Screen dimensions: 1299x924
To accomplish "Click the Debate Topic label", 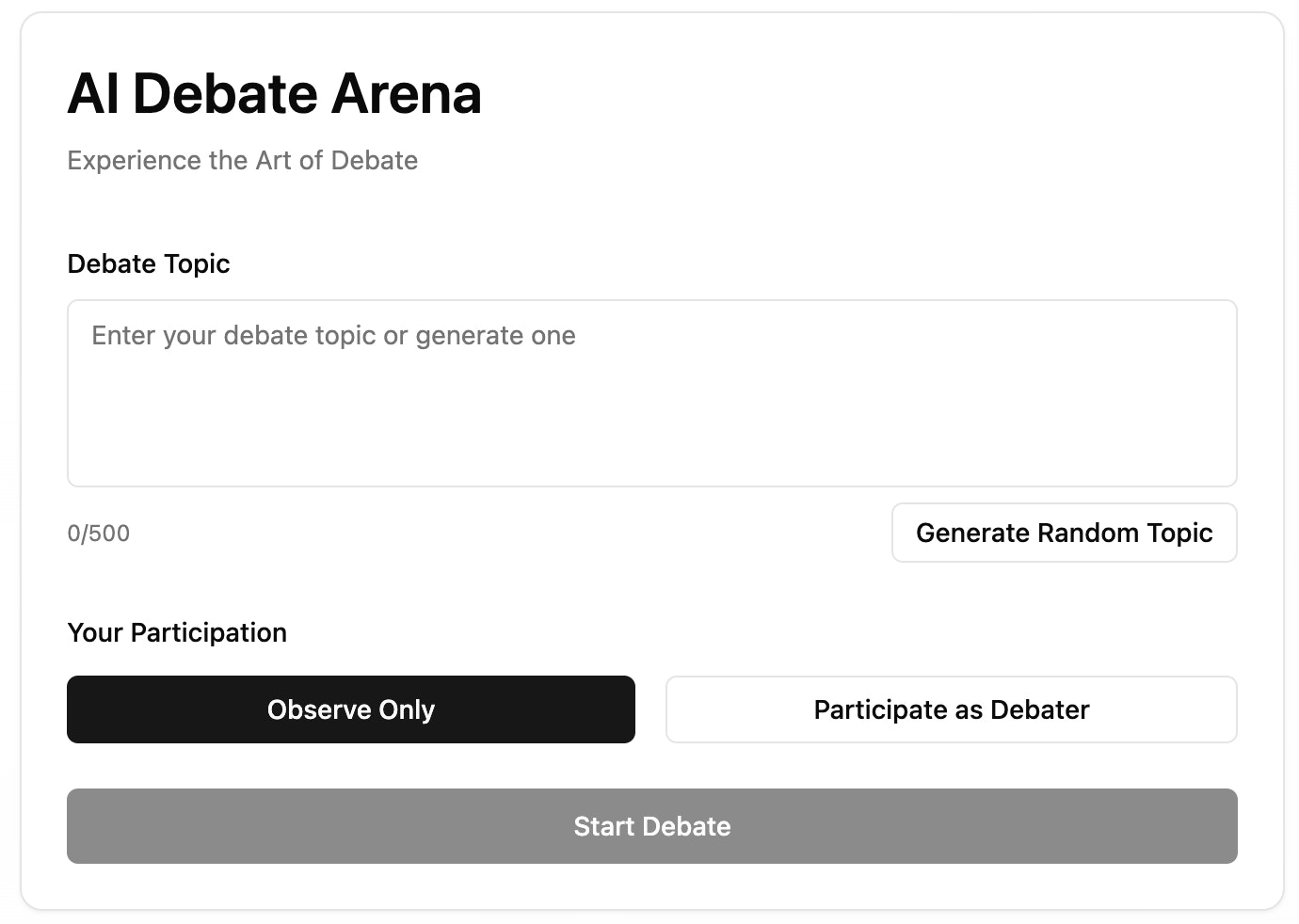I will [x=148, y=263].
